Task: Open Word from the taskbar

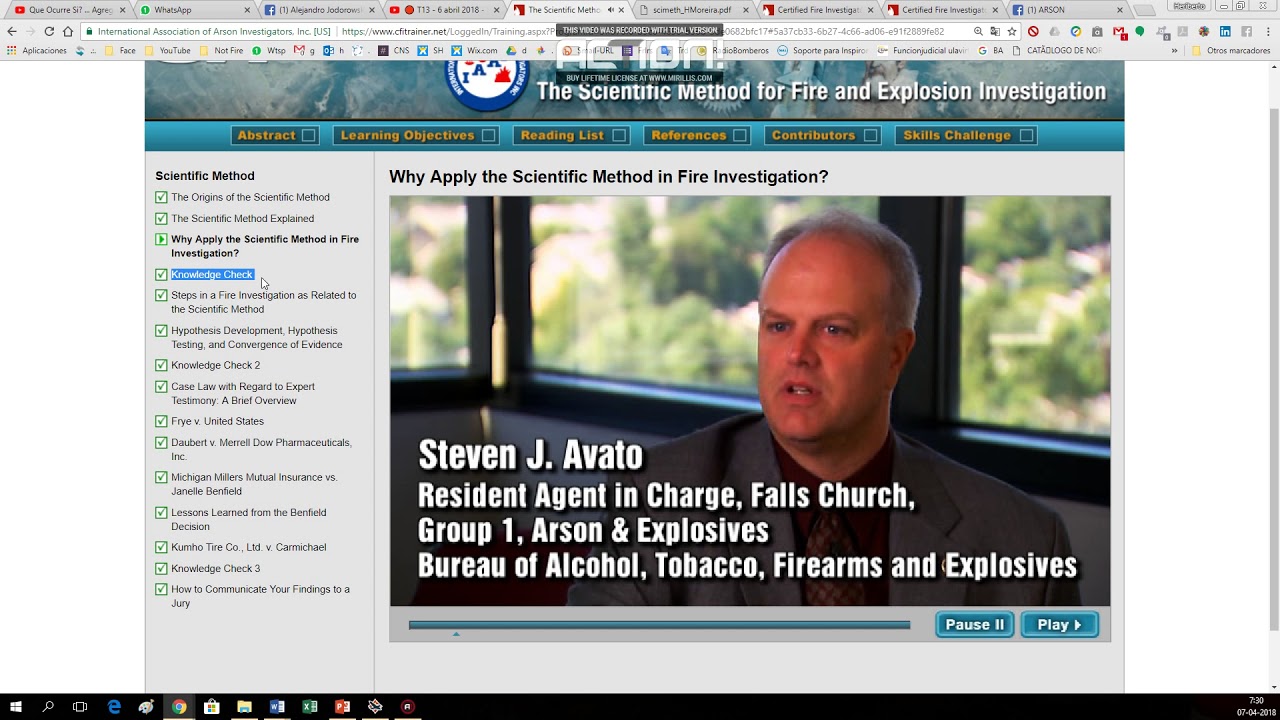Action: 277,706
